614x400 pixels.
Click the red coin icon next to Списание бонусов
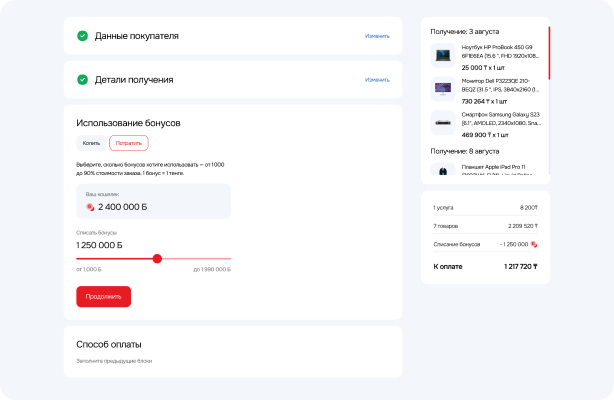[535, 244]
